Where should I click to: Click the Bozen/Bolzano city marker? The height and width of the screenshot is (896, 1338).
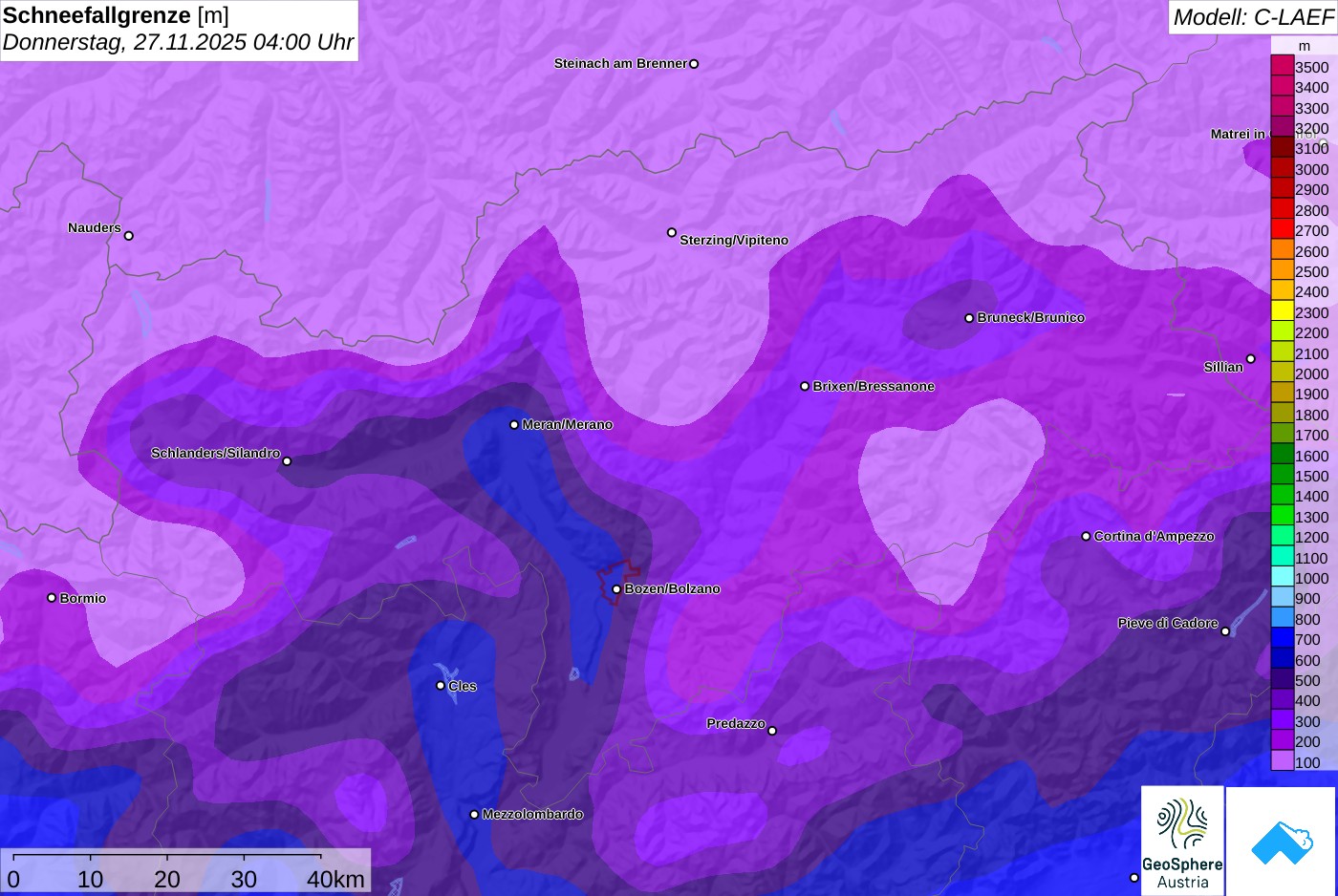pyautogui.click(x=616, y=589)
